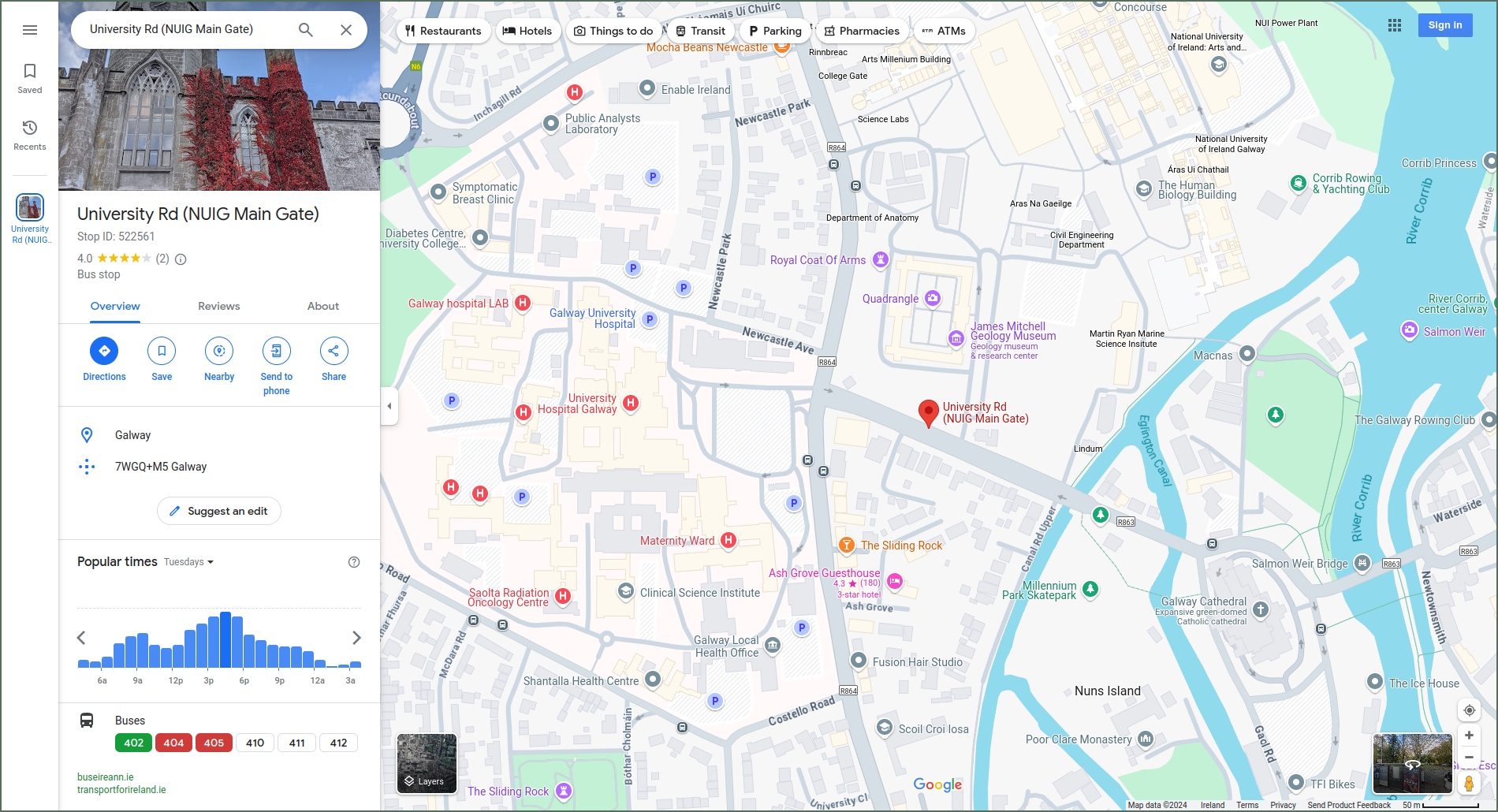Click the Sign in button
Screen dimensions: 1498x812
pos(1445,25)
